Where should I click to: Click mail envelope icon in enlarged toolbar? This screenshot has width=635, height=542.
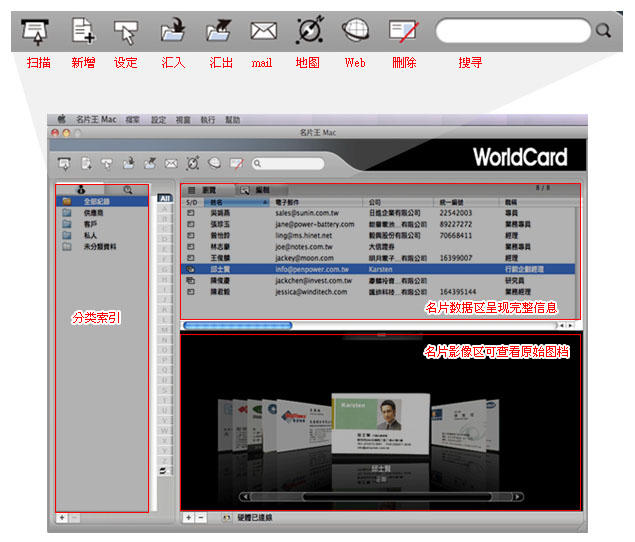[x=264, y=31]
